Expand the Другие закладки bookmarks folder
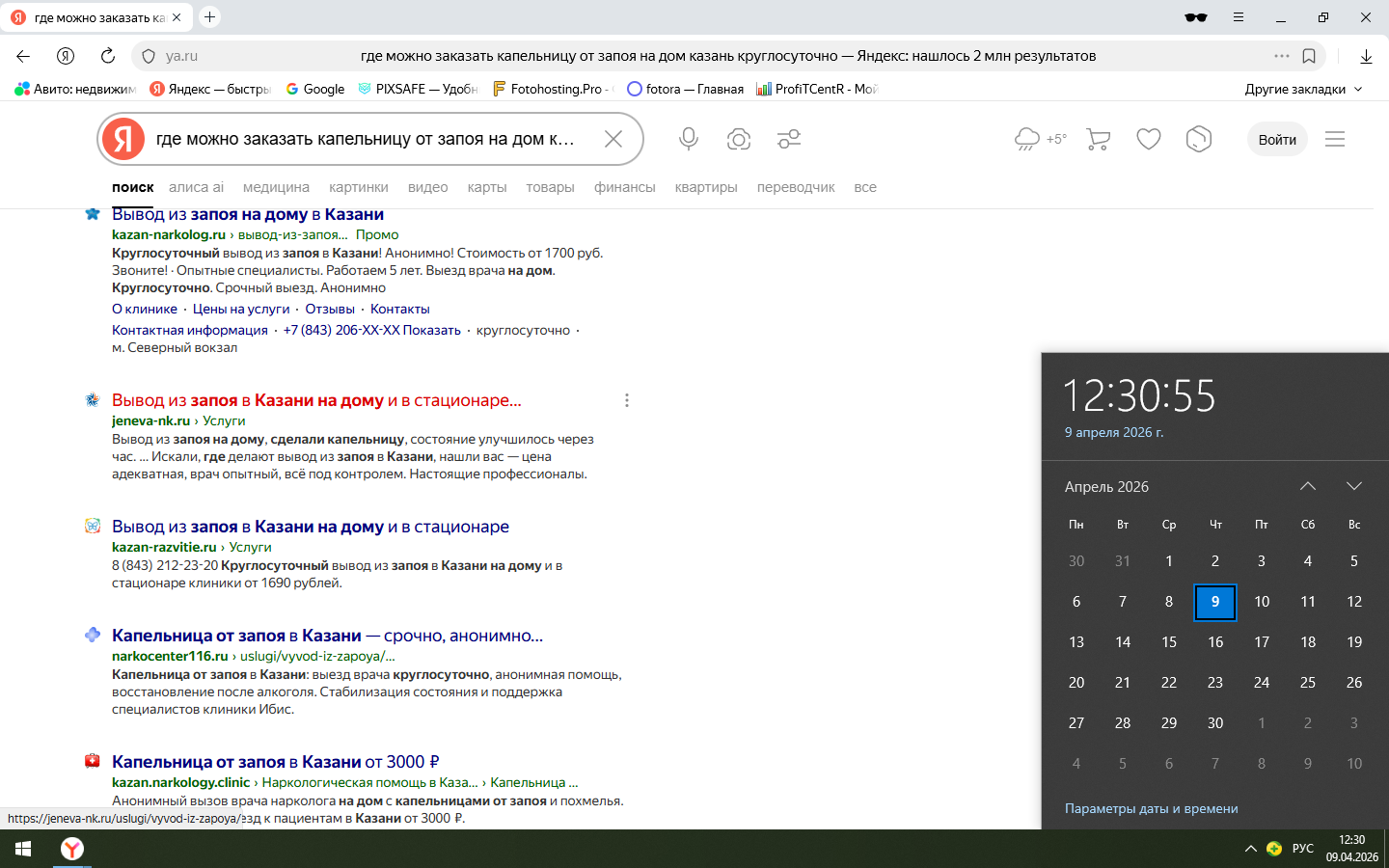Screen dimensions: 1389x868 click(x=1303, y=89)
